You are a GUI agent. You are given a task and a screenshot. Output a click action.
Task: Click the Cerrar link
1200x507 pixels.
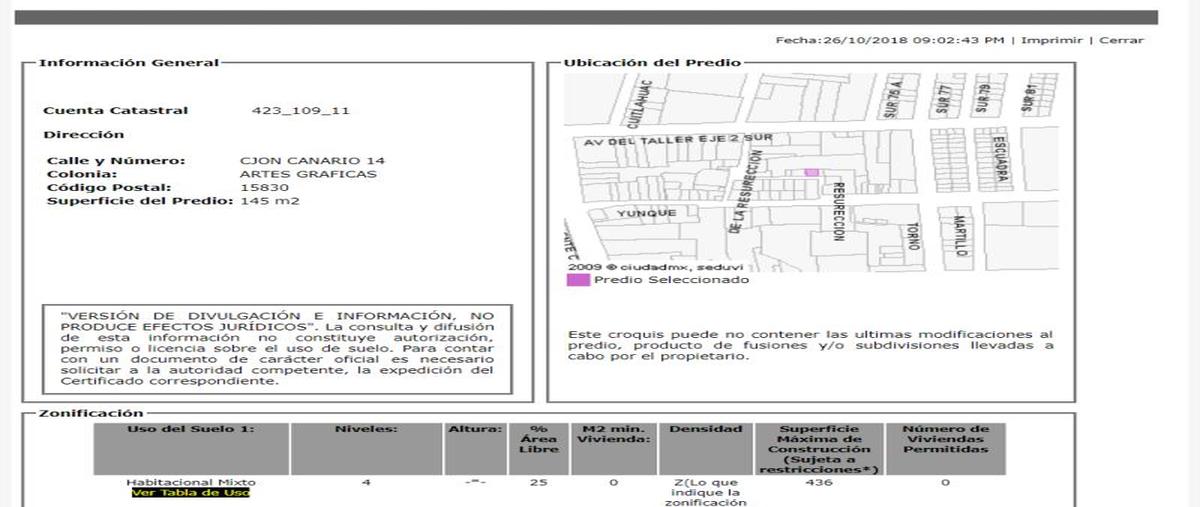click(x=1121, y=40)
